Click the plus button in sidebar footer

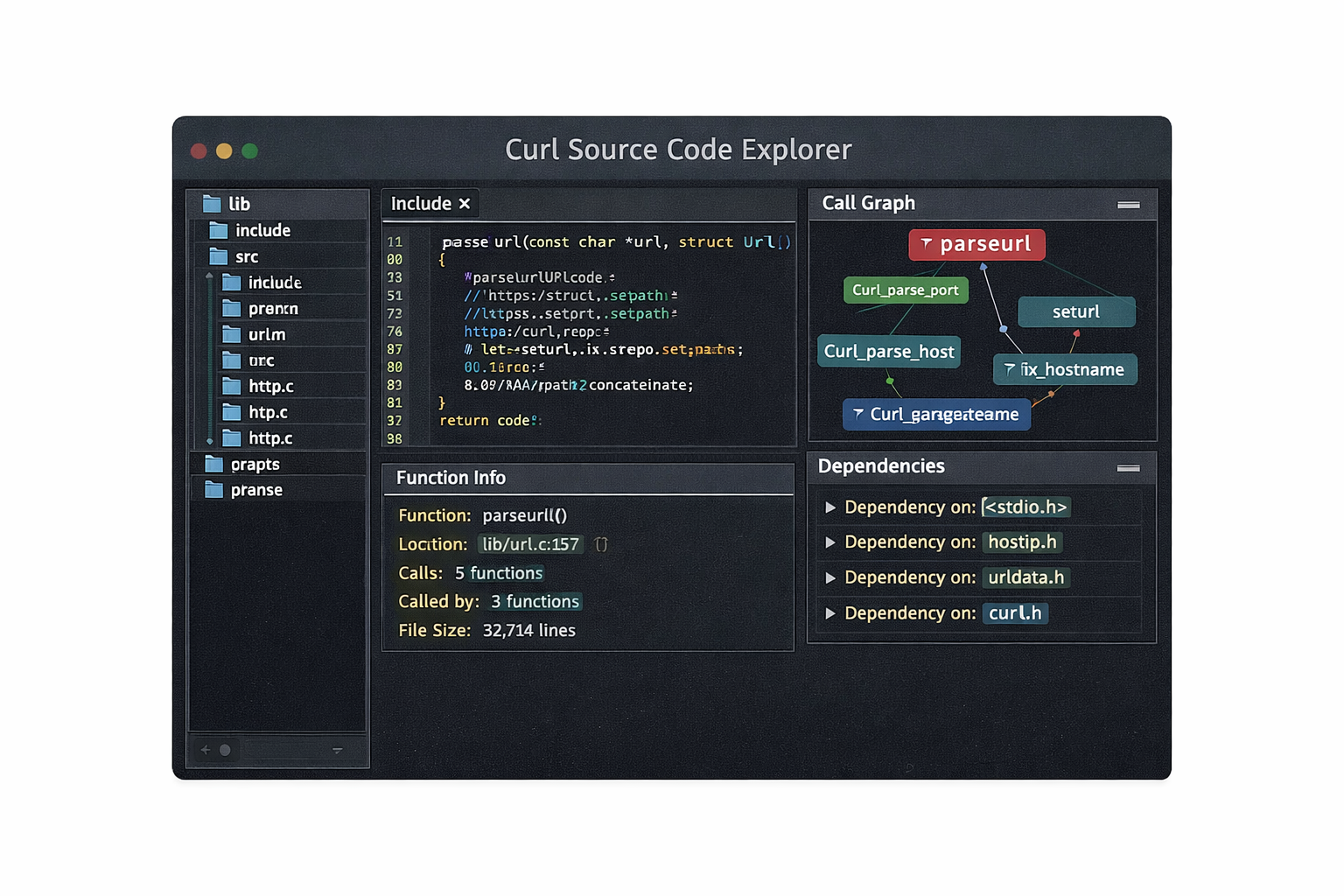(206, 750)
